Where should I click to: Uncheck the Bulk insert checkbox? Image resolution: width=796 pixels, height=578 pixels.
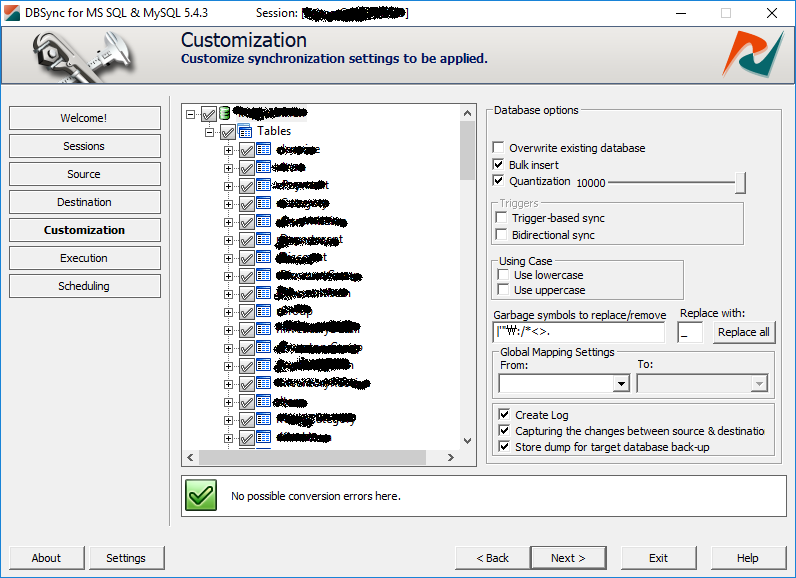[499, 165]
